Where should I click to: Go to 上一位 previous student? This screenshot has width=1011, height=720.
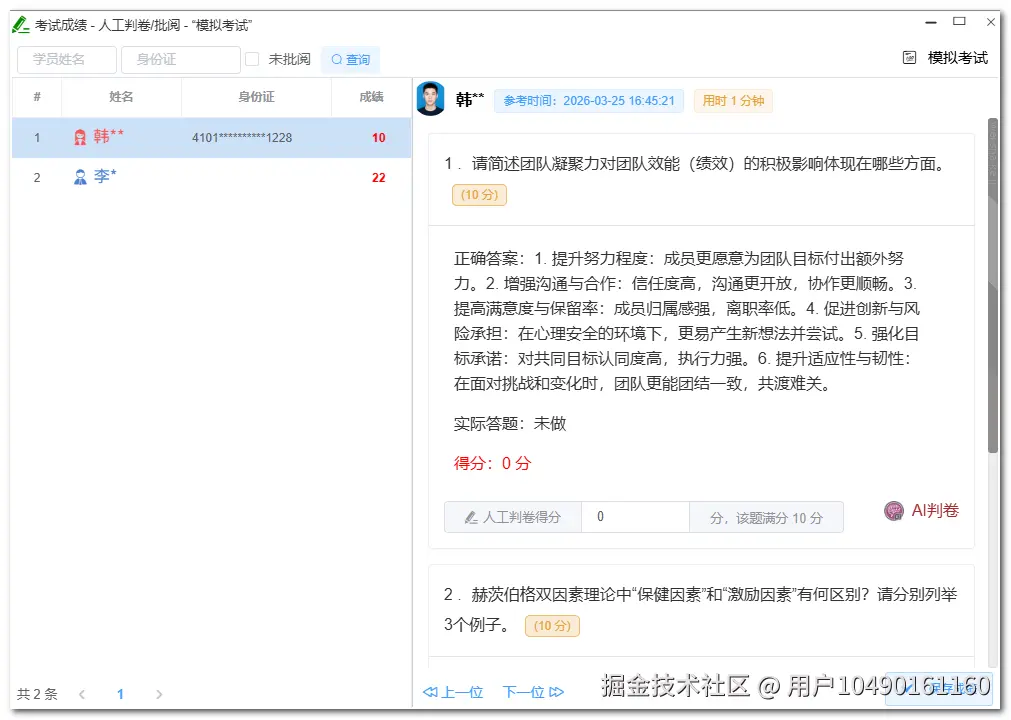pyautogui.click(x=453, y=692)
